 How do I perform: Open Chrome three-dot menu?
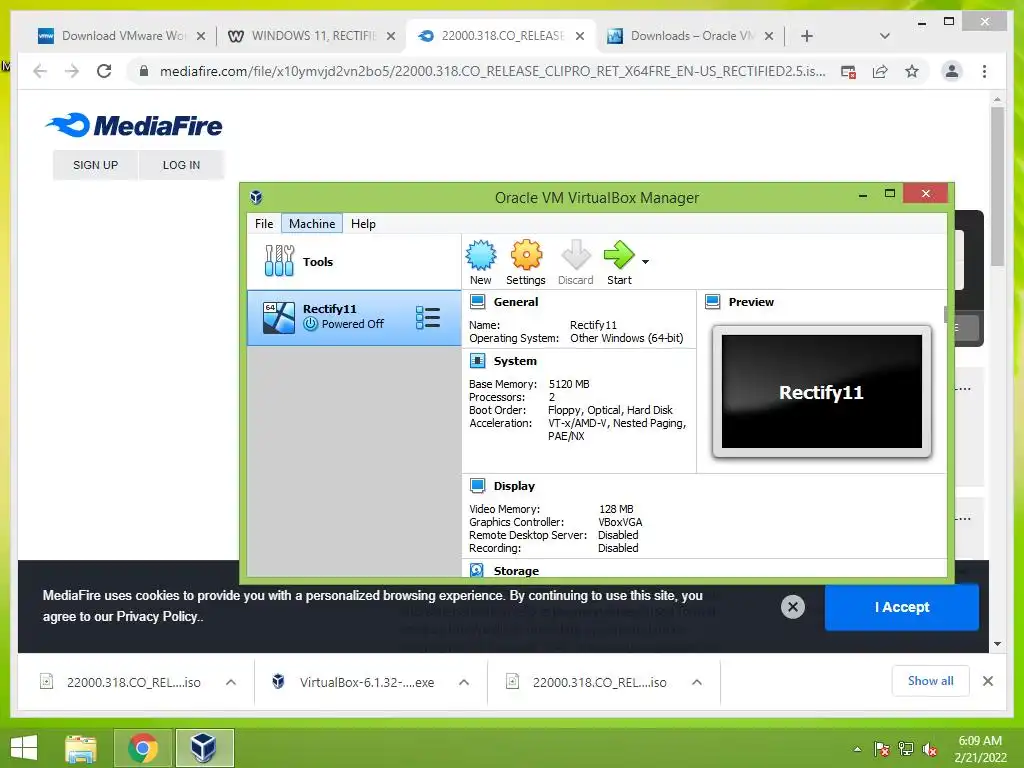(x=984, y=71)
